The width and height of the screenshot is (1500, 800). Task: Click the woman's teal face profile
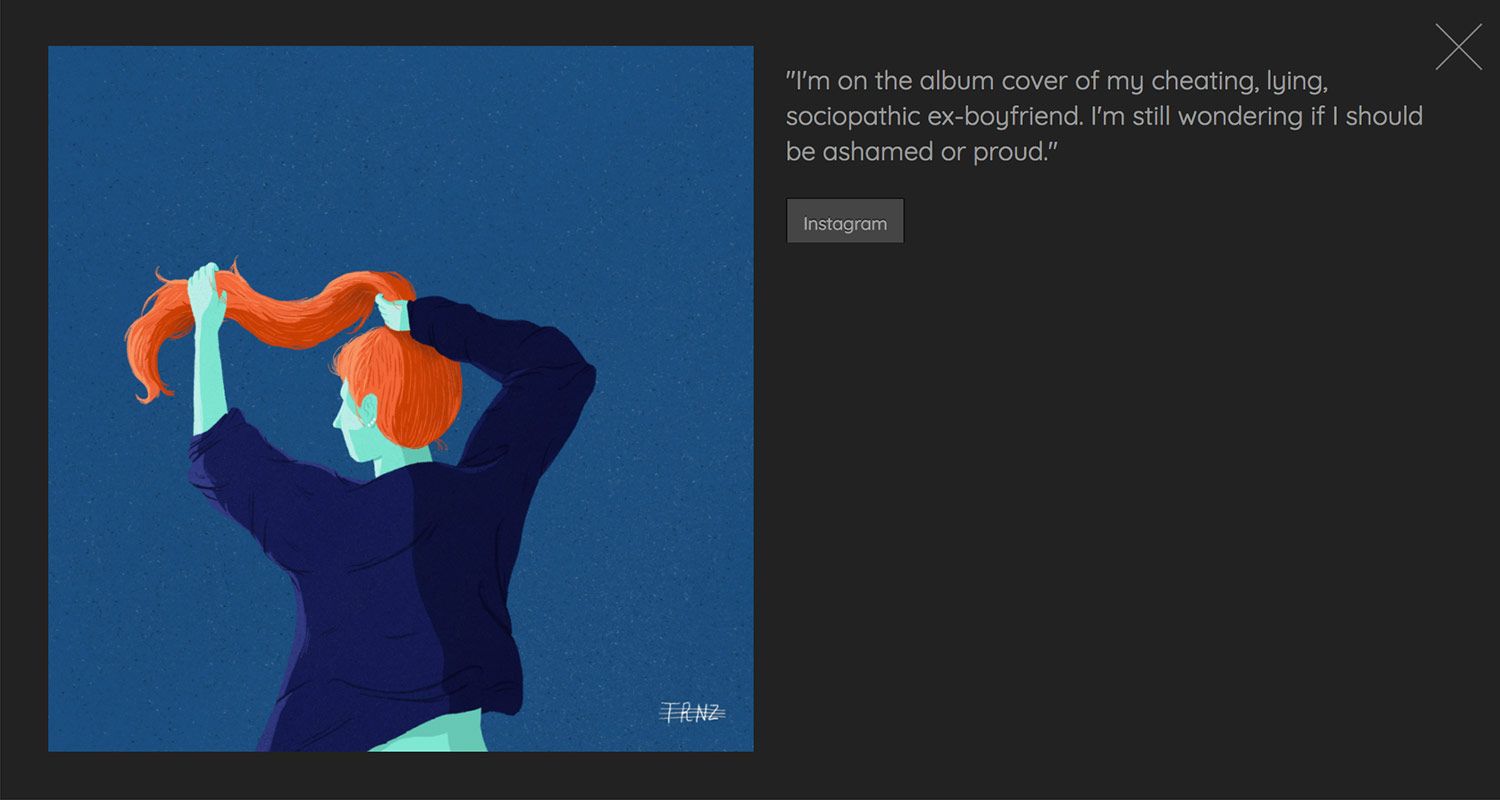coord(350,425)
